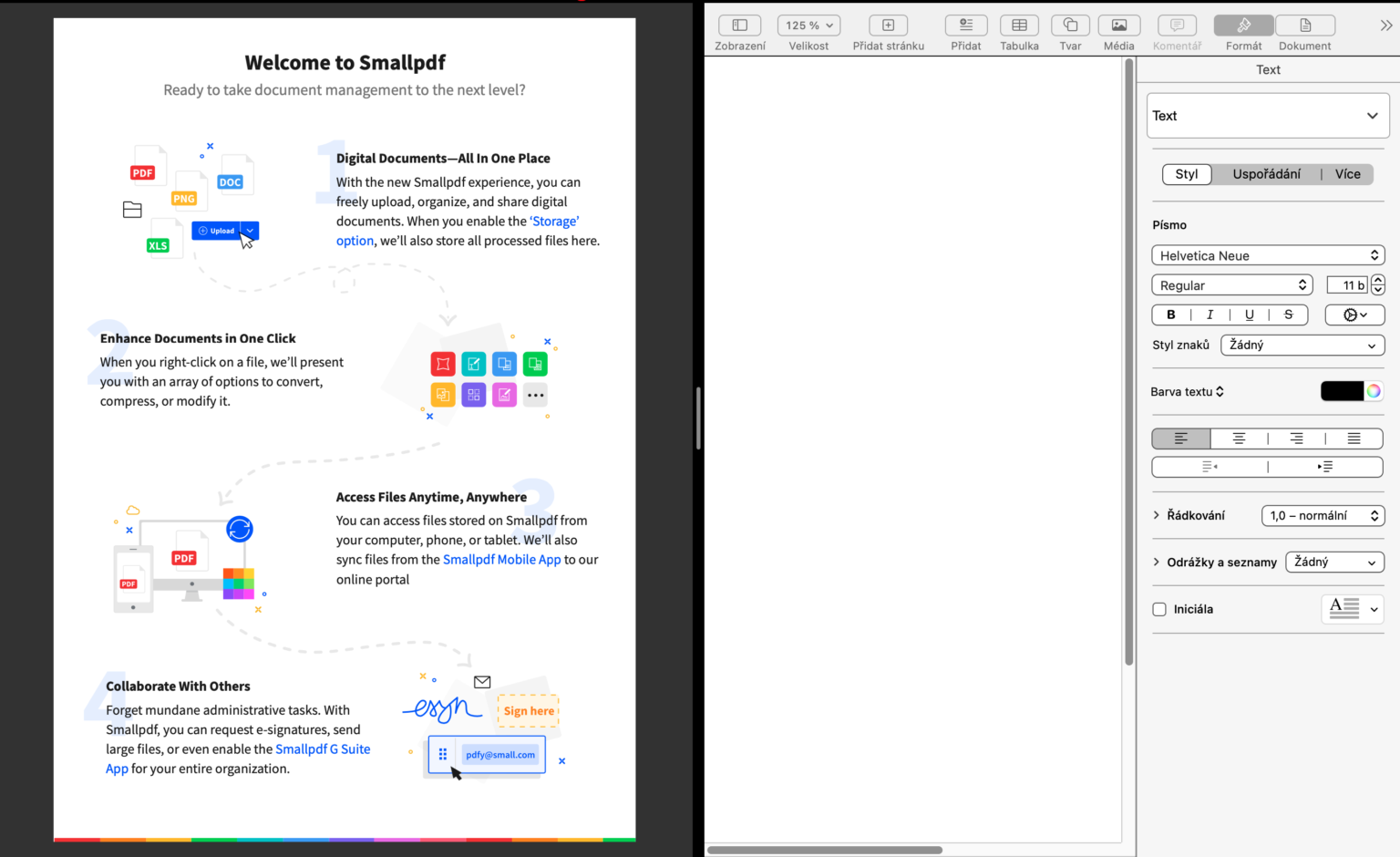Click the Média toolbar icon
The width and height of the screenshot is (1400, 857).
(x=1119, y=25)
